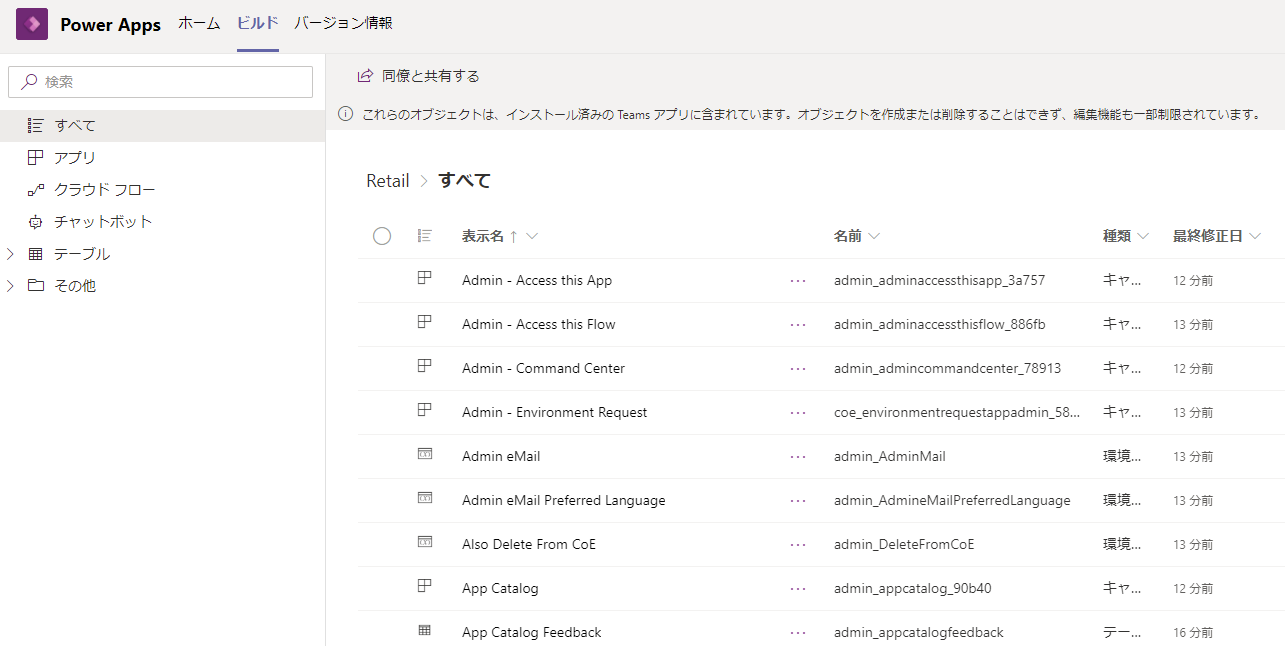The image size is (1285, 646).
Task: Select アプリ in the sidebar
Action: (x=162, y=158)
